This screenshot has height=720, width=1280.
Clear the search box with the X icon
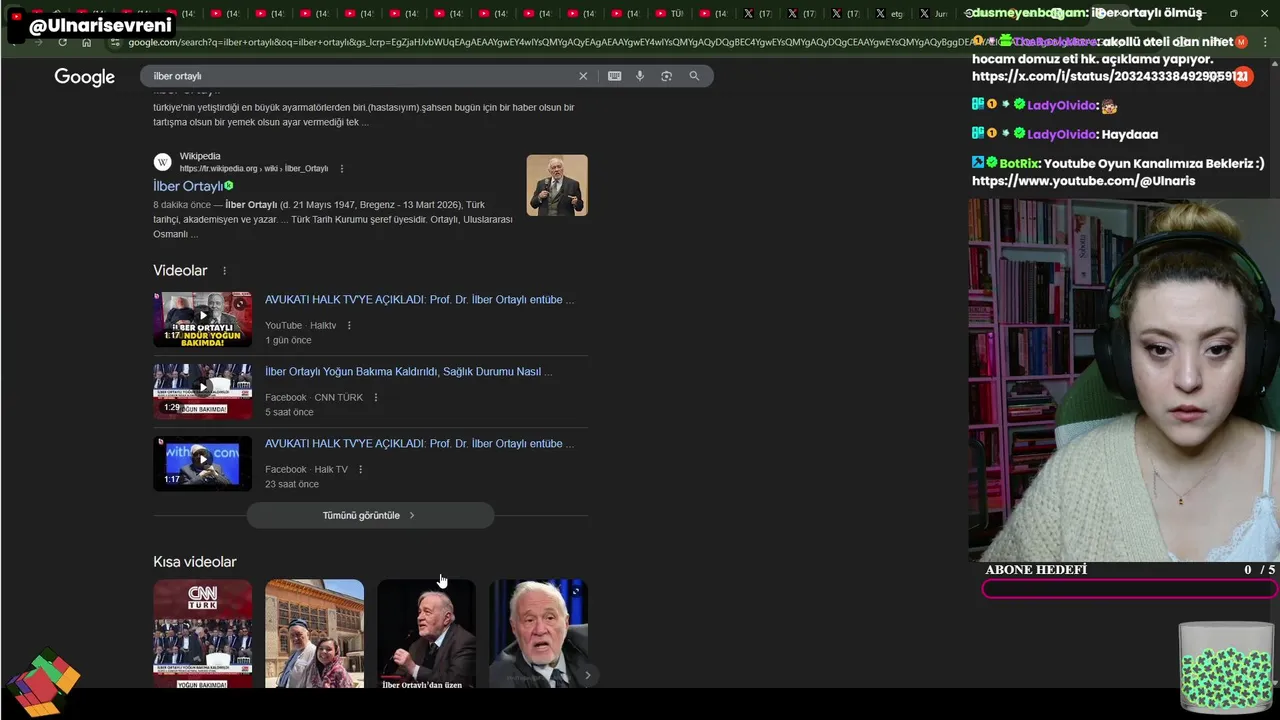pos(583,76)
